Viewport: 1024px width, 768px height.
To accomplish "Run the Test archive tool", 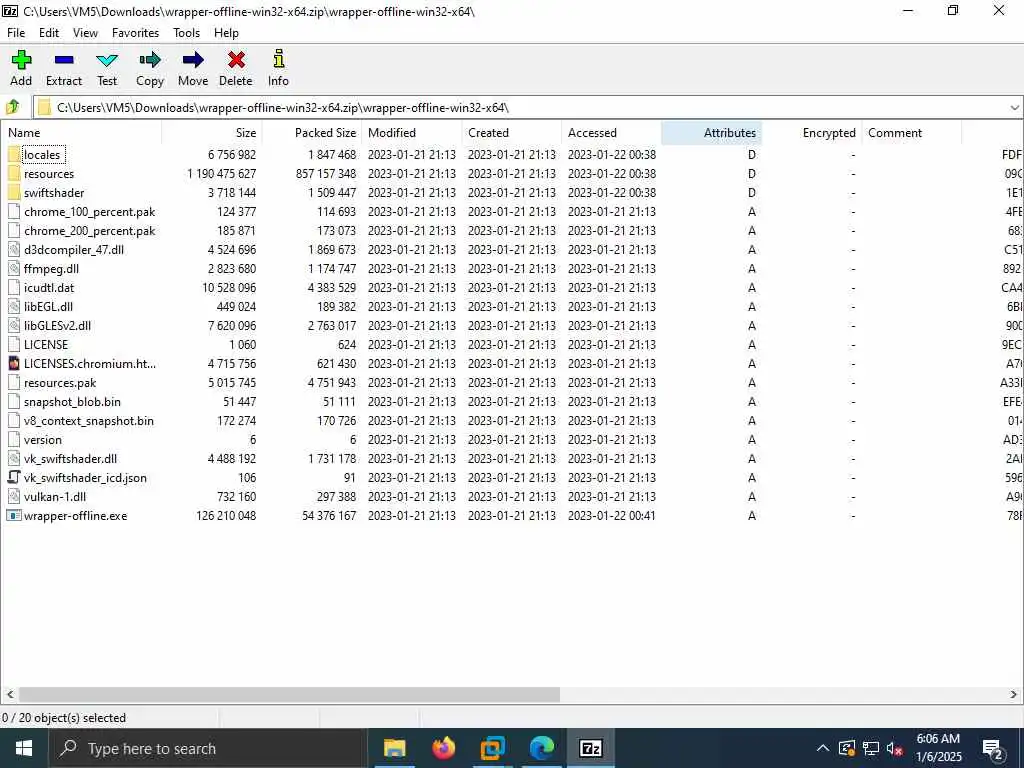I will tap(107, 61).
